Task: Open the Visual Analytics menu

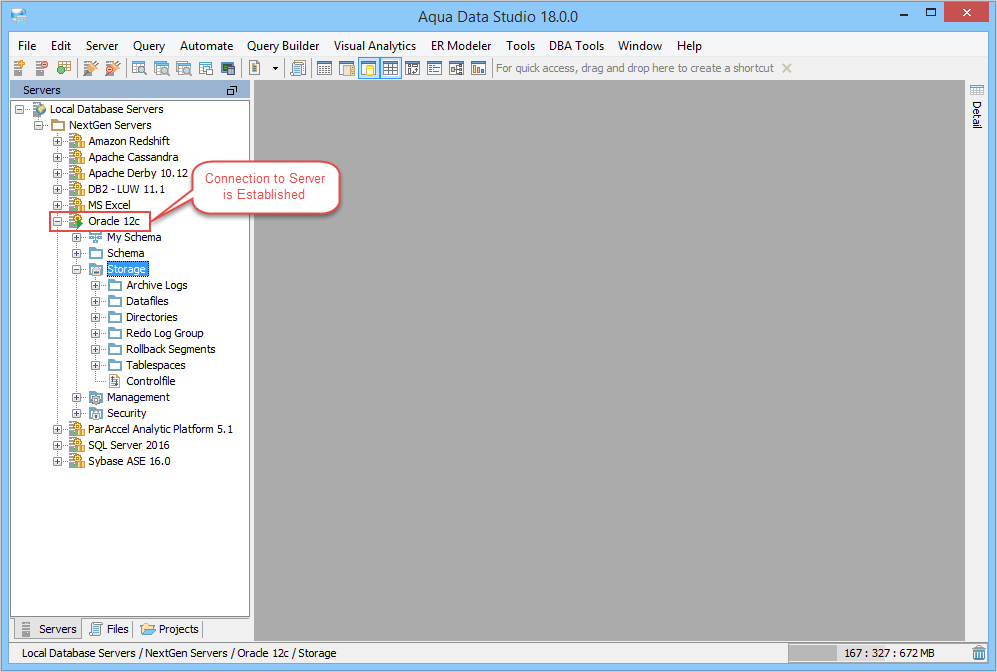Action: (x=375, y=46)
